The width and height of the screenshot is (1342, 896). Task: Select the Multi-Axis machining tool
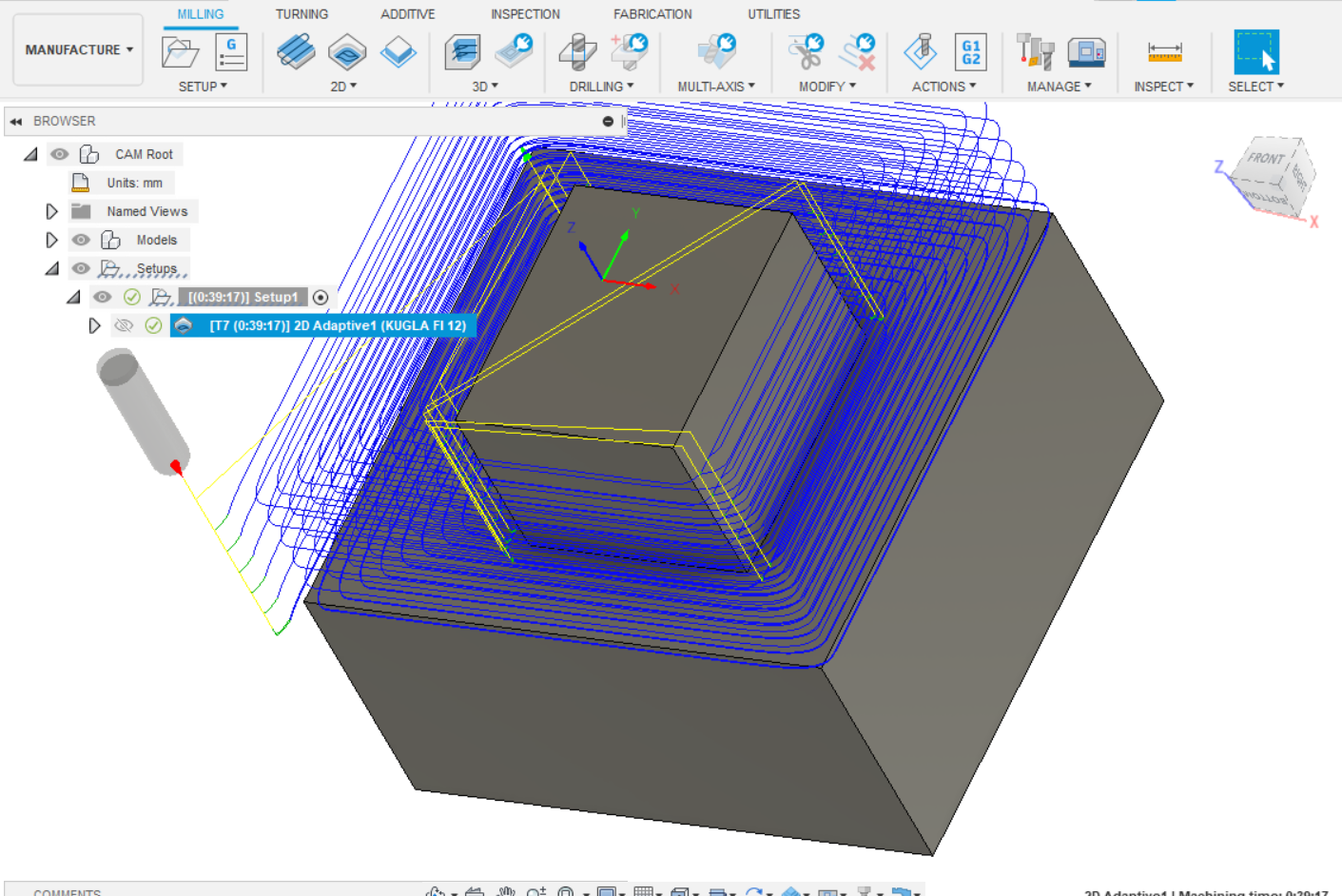(716, 49)
